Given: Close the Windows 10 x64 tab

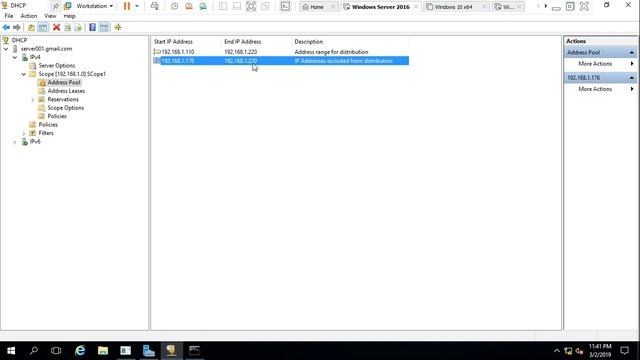Looking at the screenshot, I should coord(484,7).
